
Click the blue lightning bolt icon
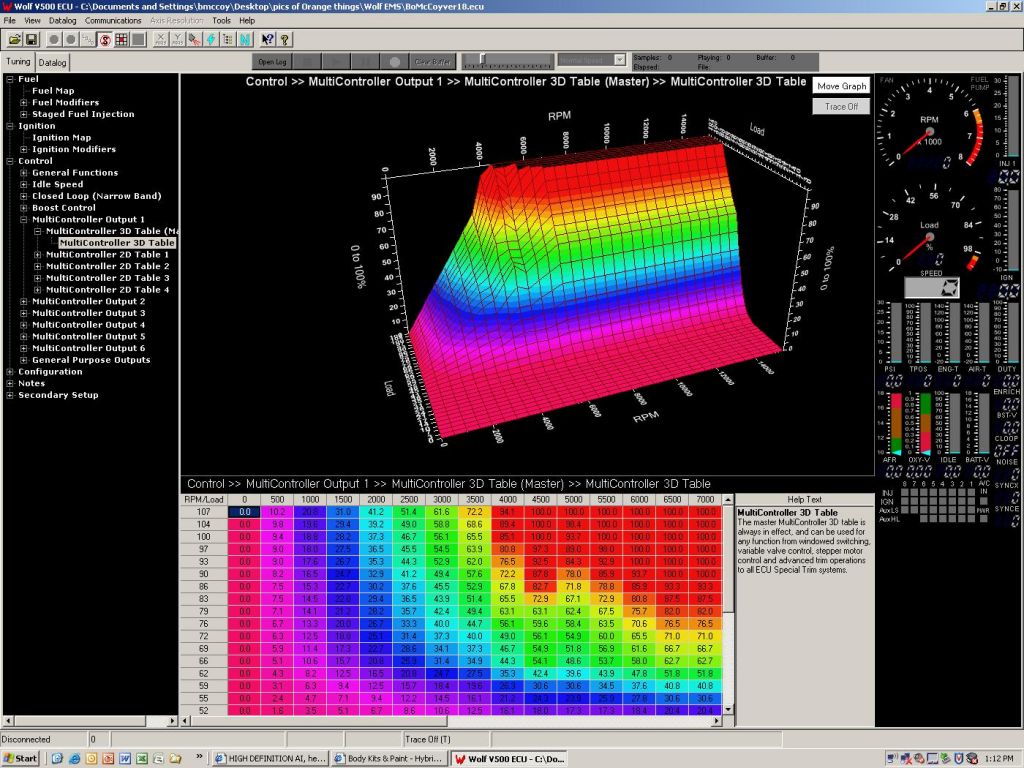[x=211, y=39]
